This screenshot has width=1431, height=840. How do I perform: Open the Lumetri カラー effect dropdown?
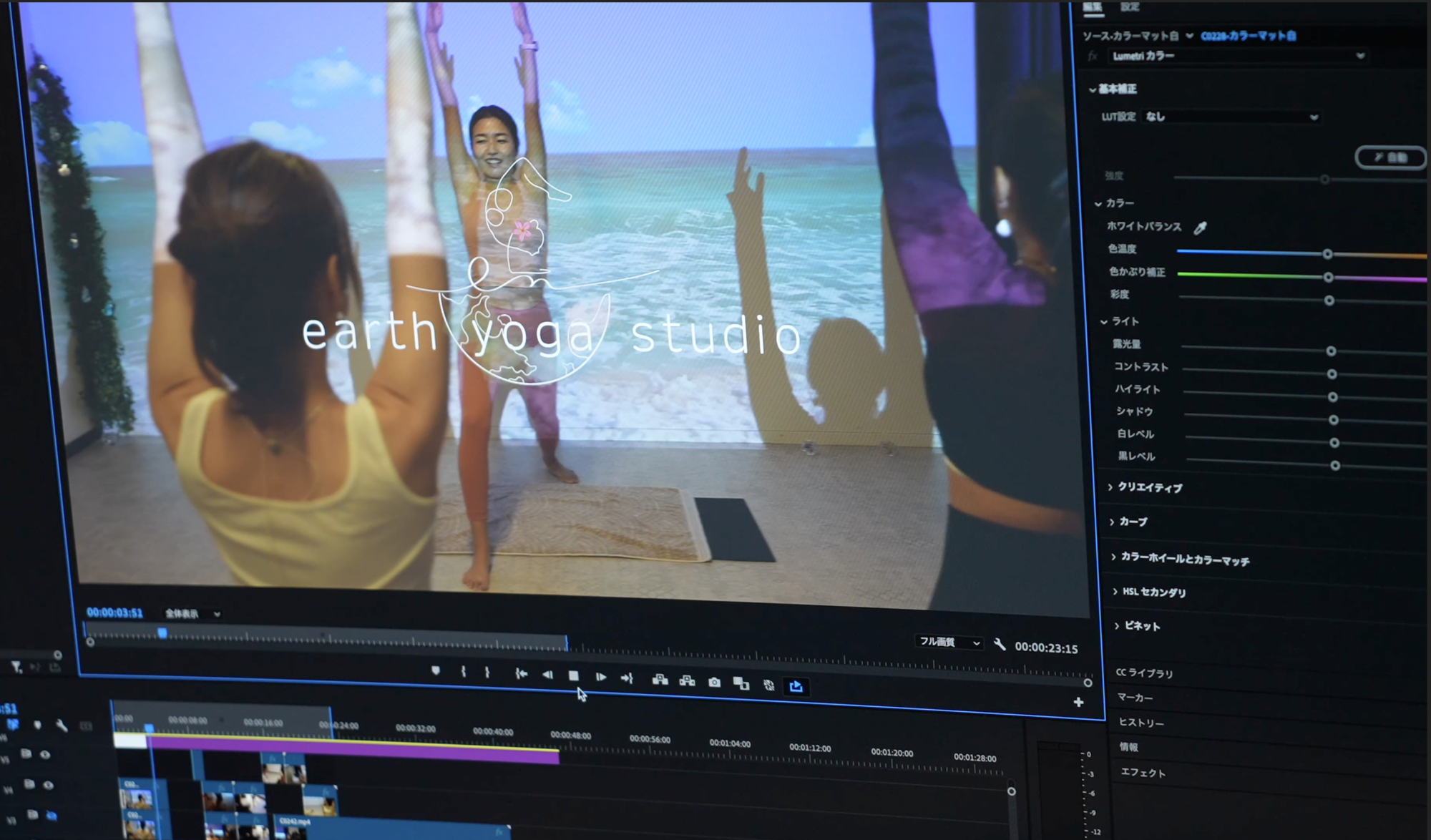click(1238, 56)
